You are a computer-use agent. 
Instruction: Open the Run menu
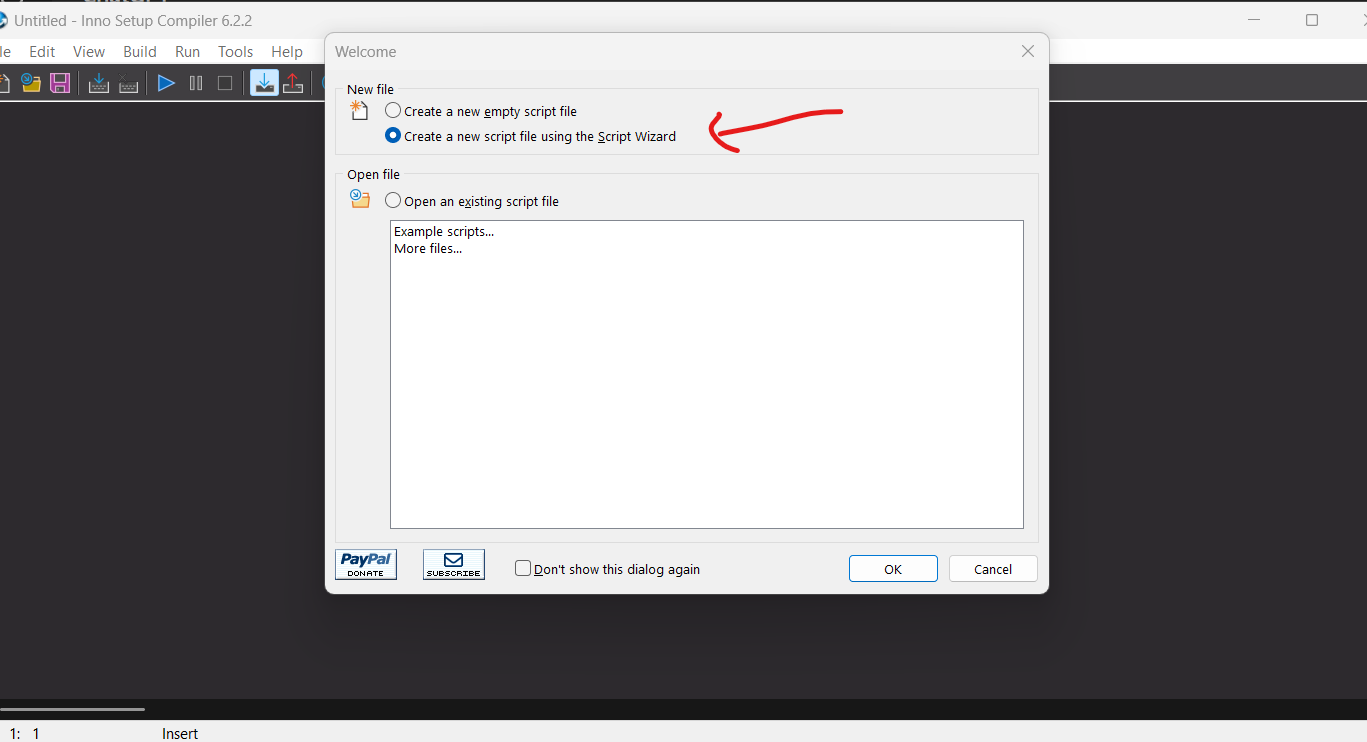click(188, 52)
